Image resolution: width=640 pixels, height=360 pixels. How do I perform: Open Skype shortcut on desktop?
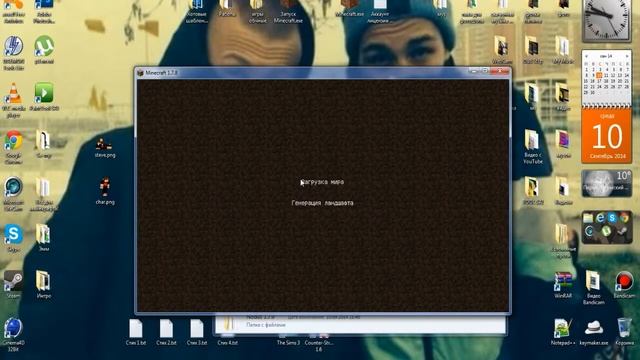point(13,238)
